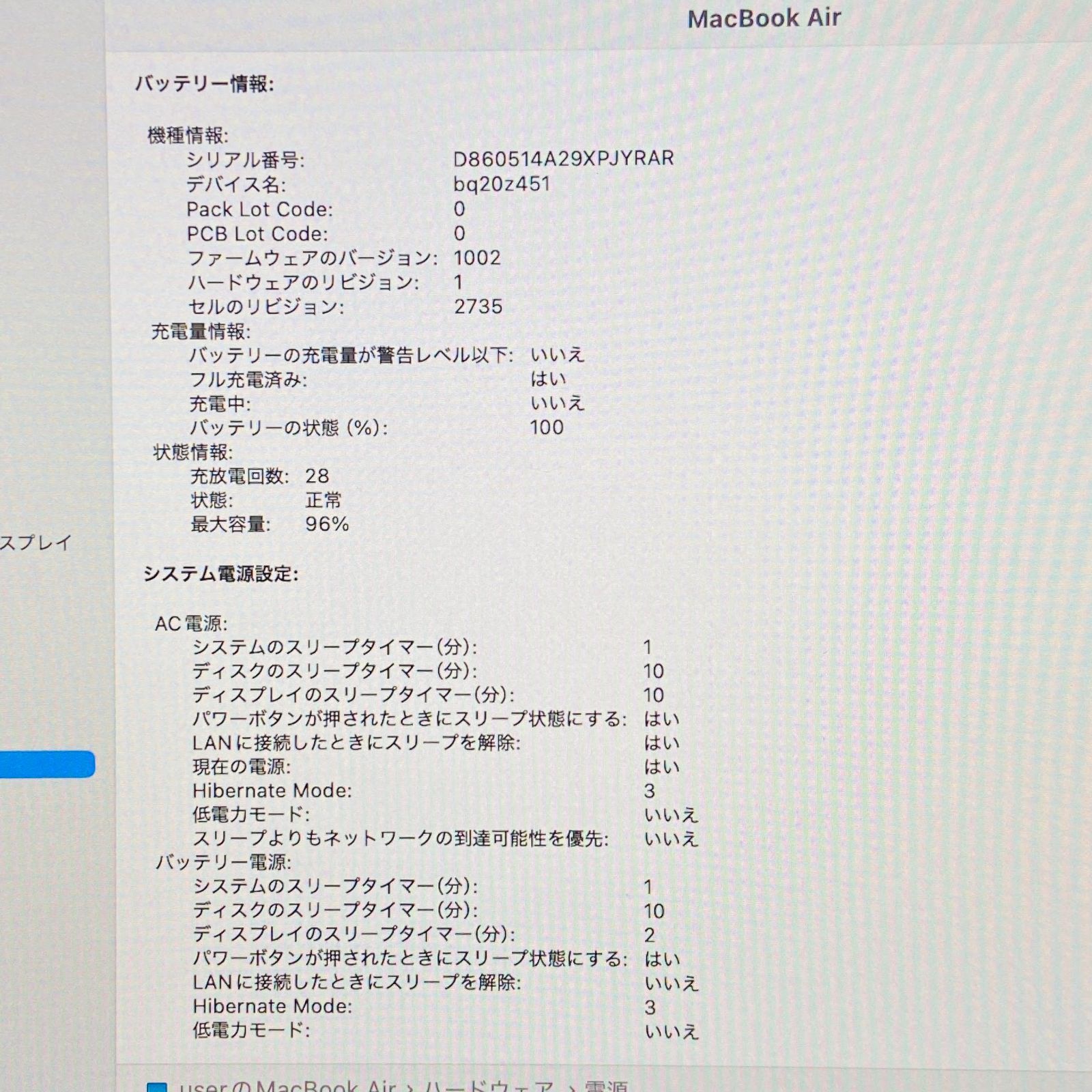
Task: Click the Pack Lot Code label
Action: pos(260,210)
